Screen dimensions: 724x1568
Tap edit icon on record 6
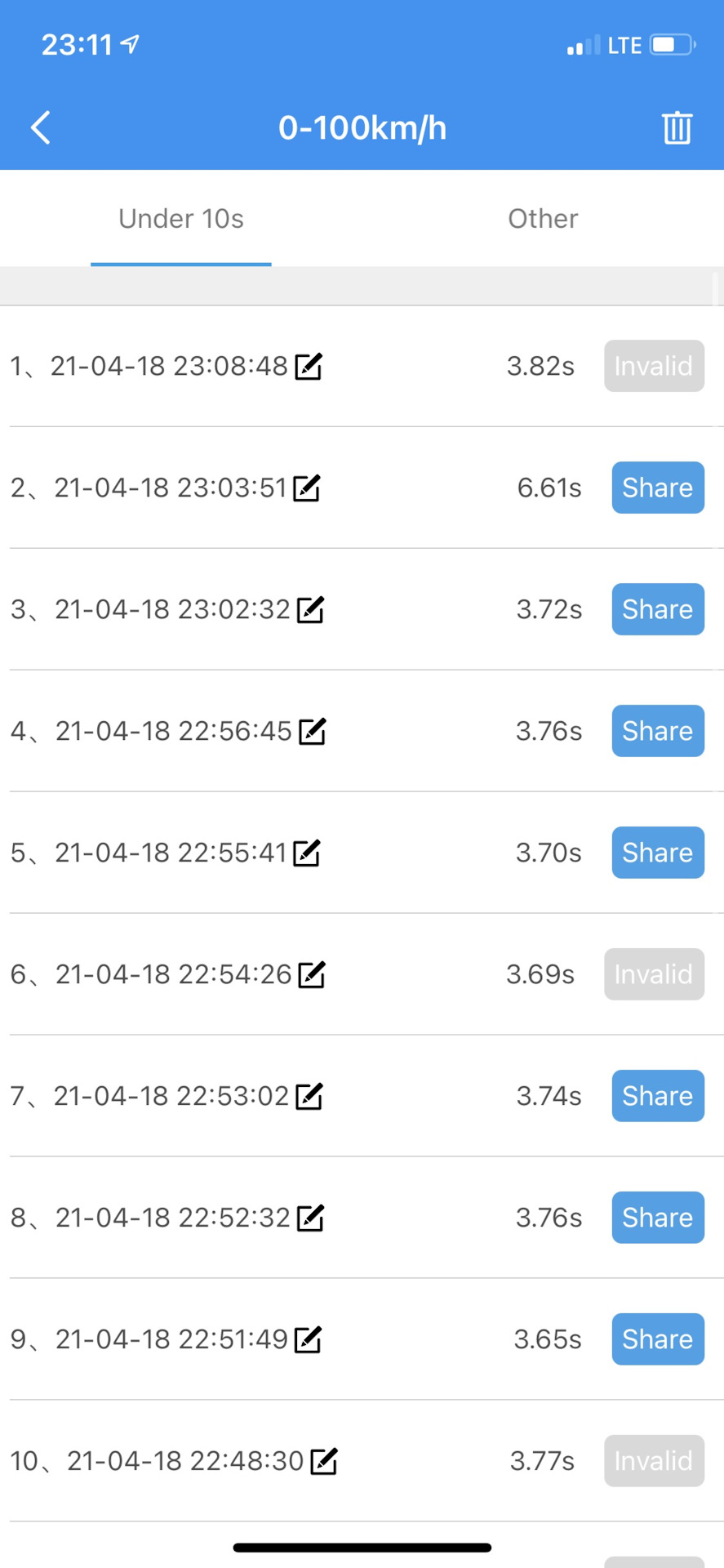[x=312, y=975]
